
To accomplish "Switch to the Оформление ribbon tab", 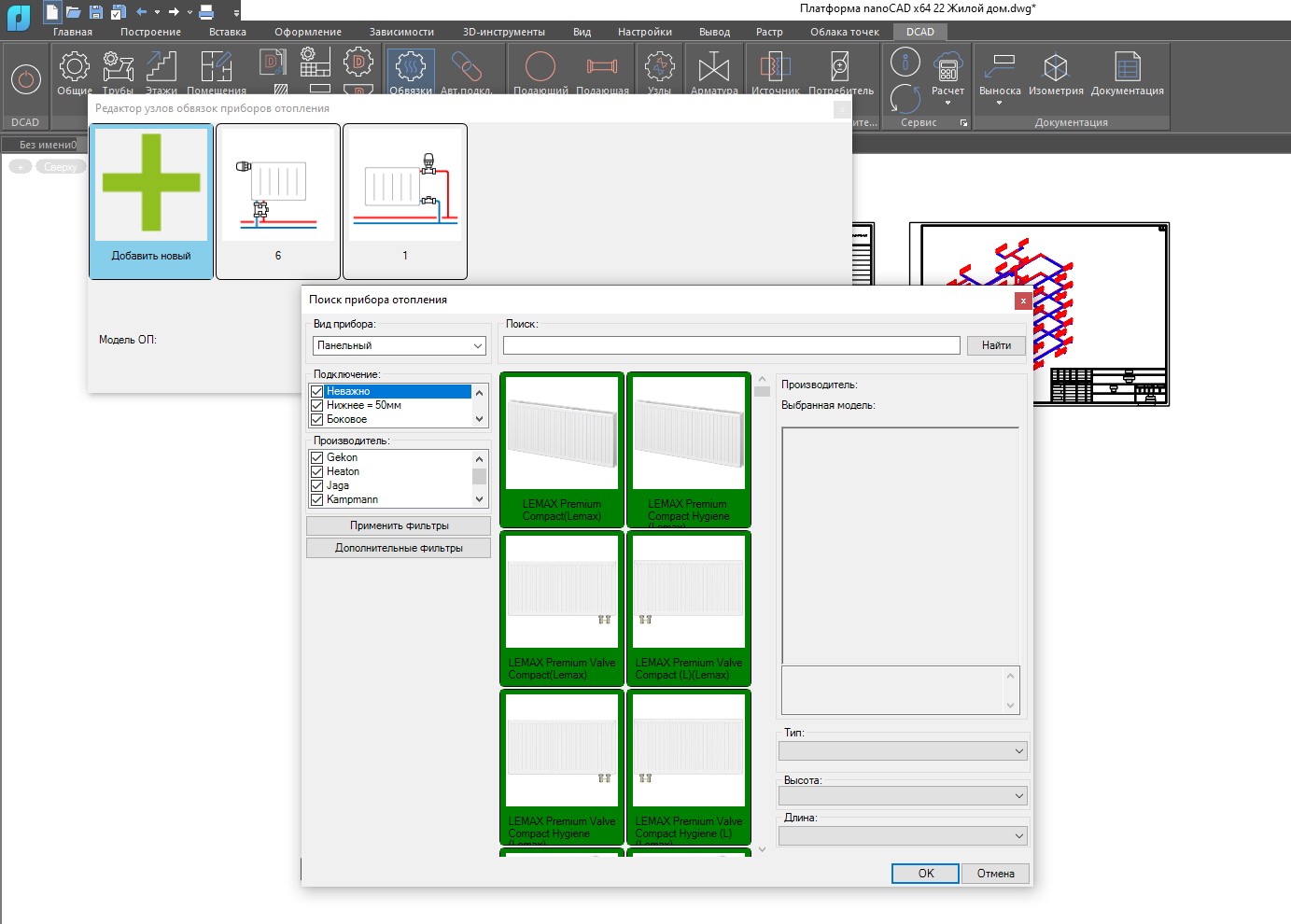I will pos(308,32).
